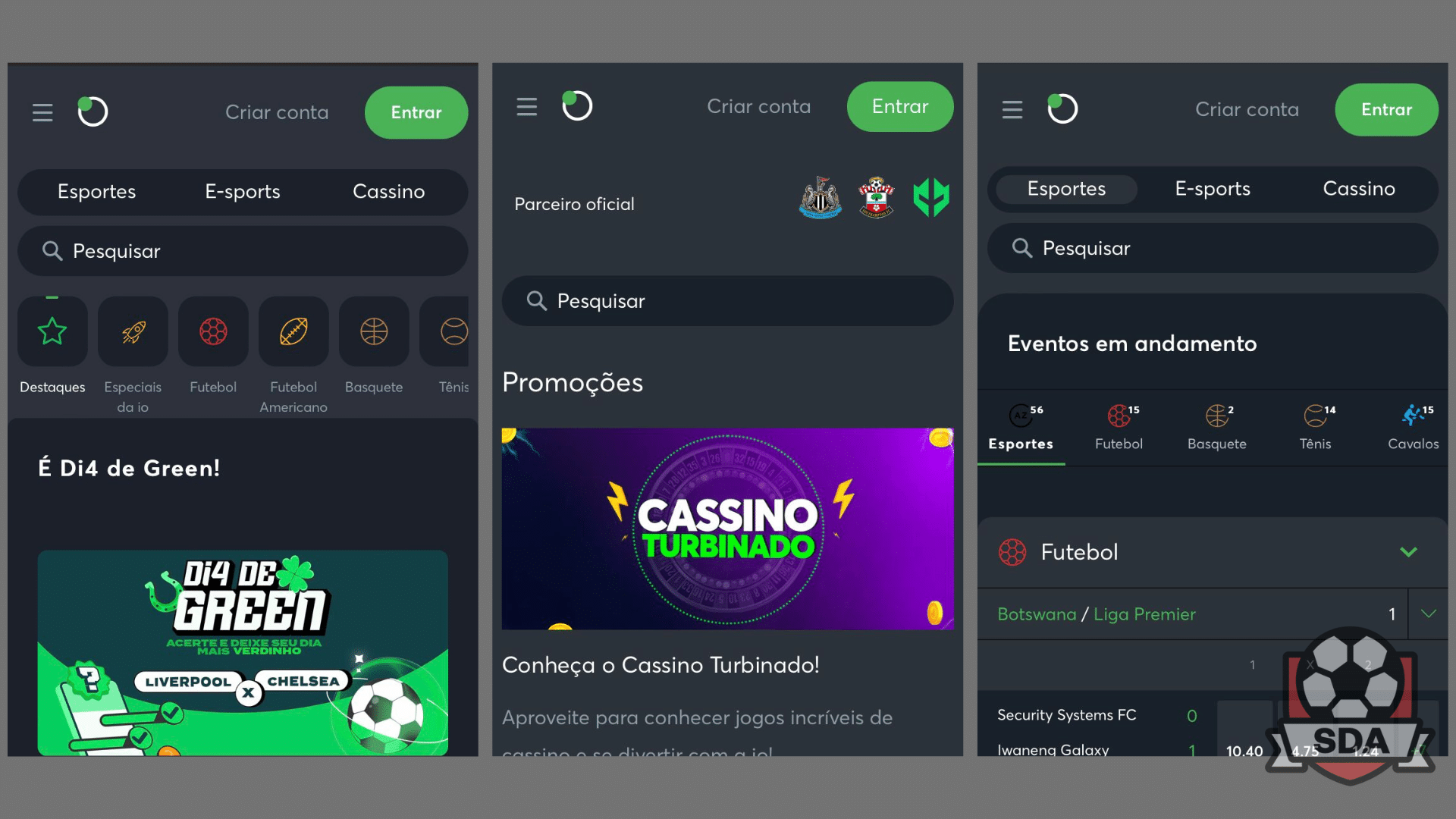The image size is (1456, 819).
Task: Collapse the Futebol section chevron
Action: pyautogui.click(x=1409, y=552)
